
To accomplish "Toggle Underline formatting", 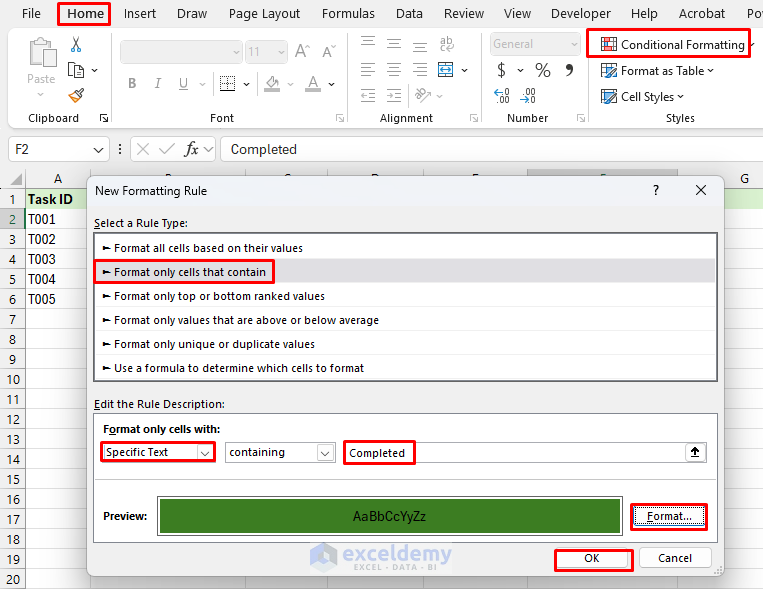I will (x=183, y=84).
